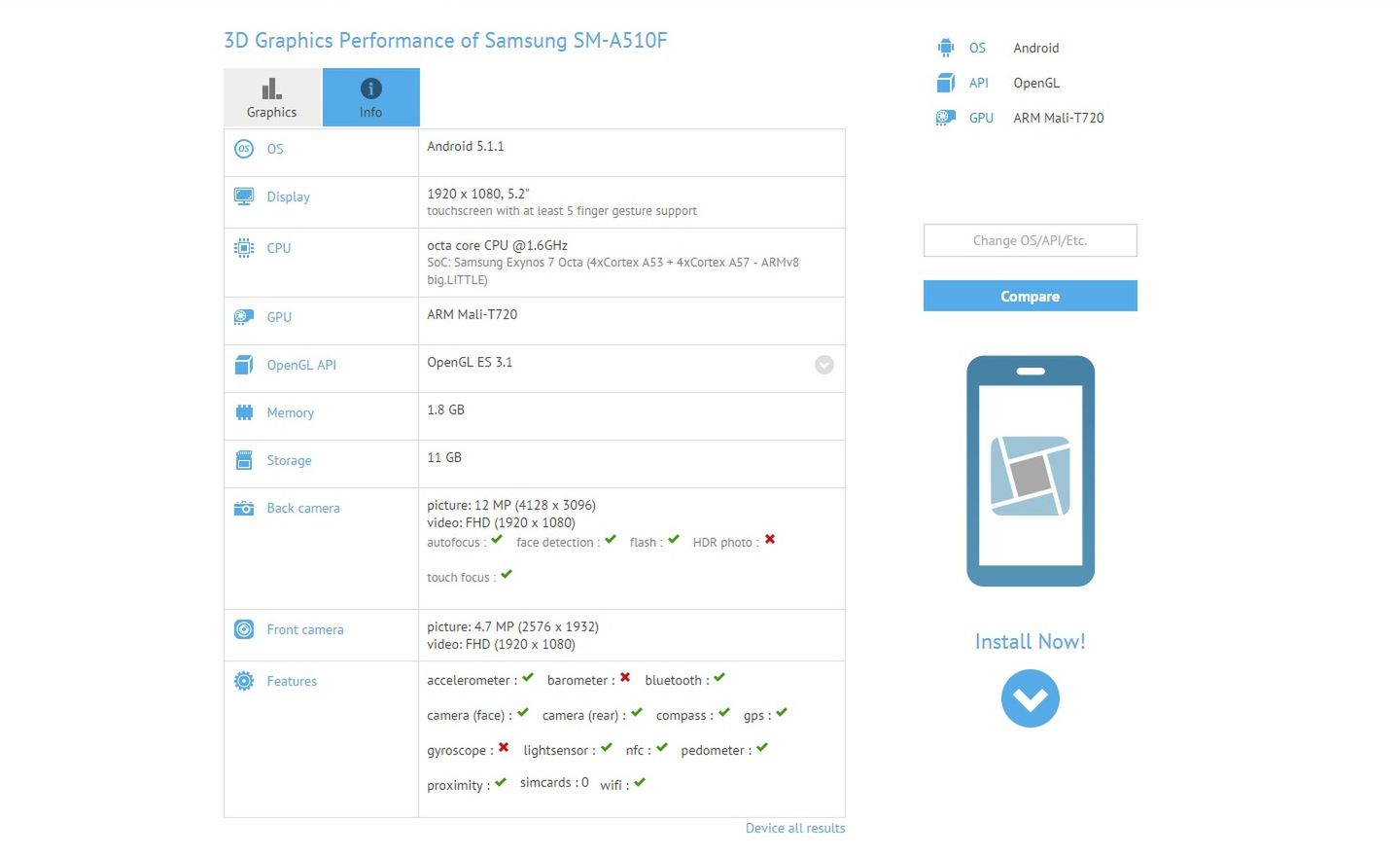Click the Compare button
Screen dimensions: 1400x856
[x=1031, y=296]
